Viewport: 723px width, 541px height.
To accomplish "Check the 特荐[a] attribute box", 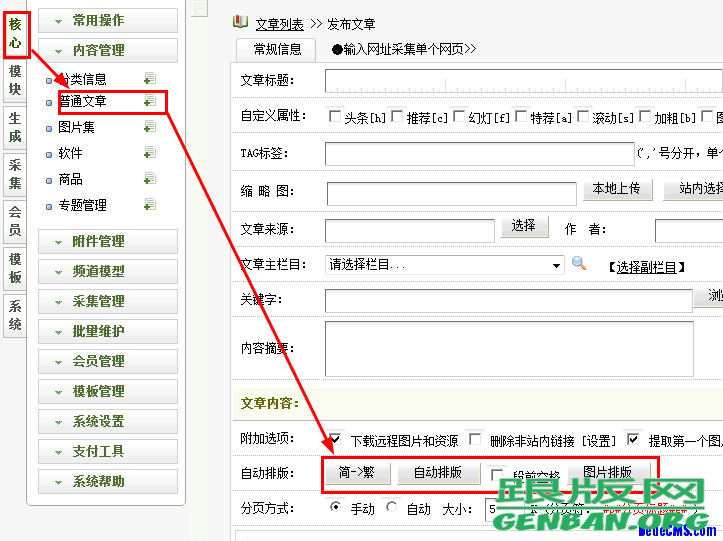I will pyautogui.click(x=521, y=116).
